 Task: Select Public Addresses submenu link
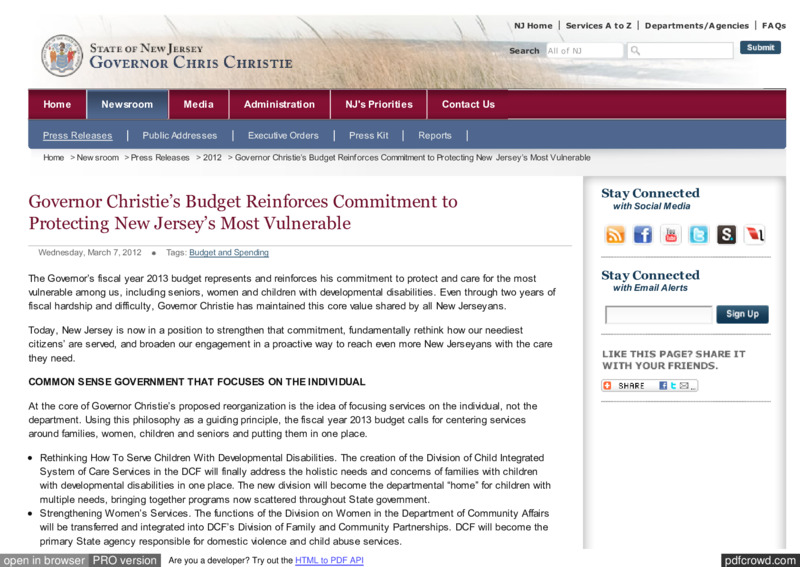(x=180, y=135)
